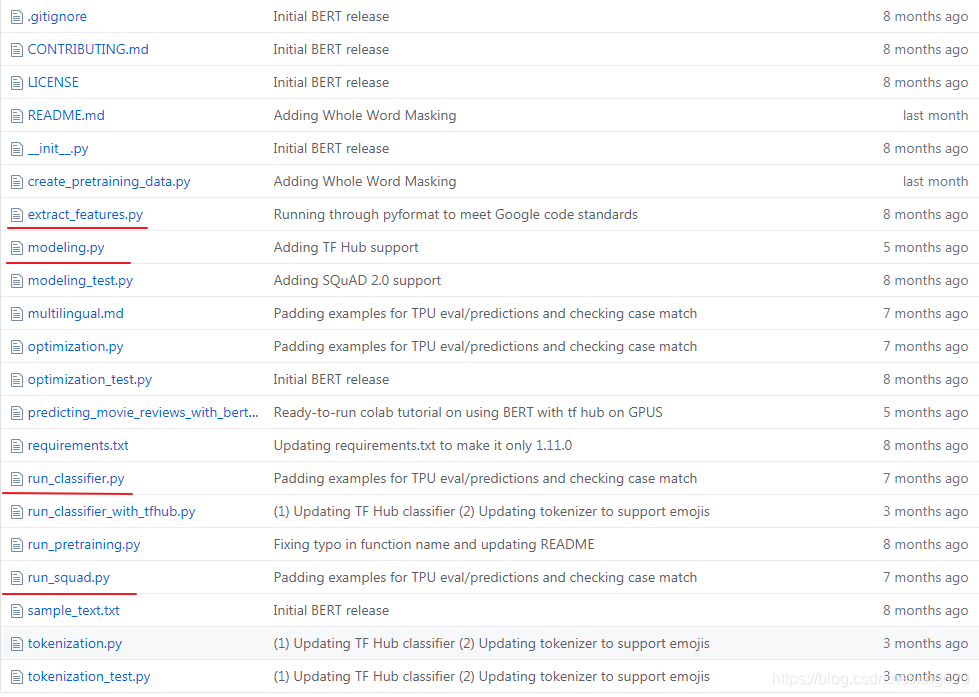
Task: Open extract_features.py file
Action: (x=85, y=215)
